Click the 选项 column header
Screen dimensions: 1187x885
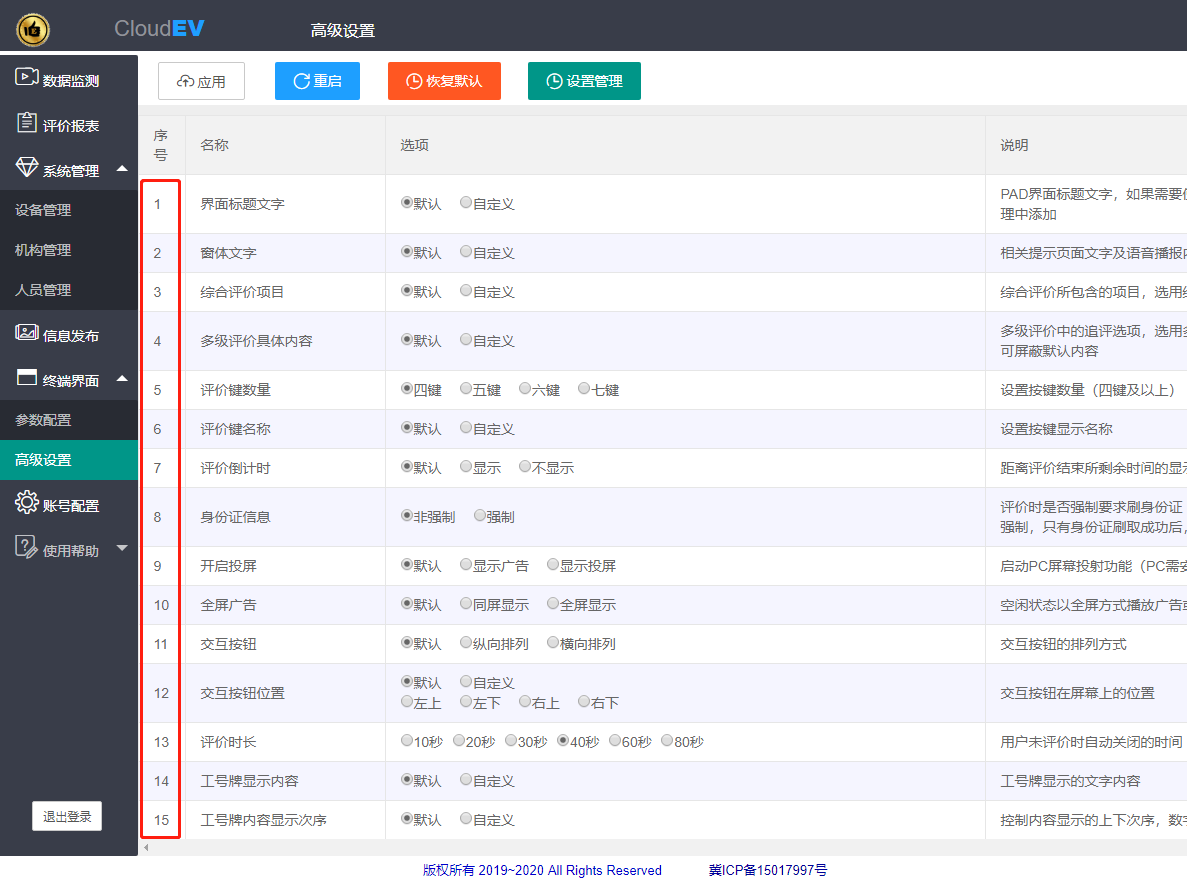[x=414, y=145]
